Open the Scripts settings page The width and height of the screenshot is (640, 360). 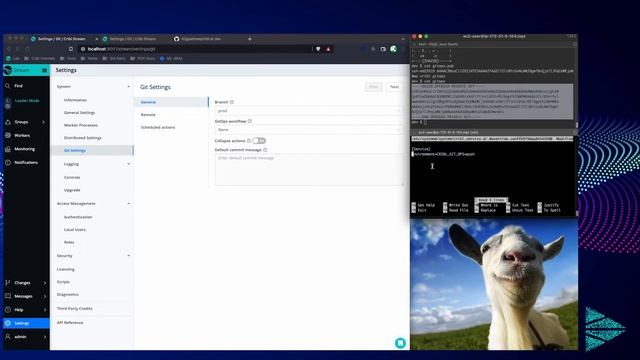tap(63, 282)
